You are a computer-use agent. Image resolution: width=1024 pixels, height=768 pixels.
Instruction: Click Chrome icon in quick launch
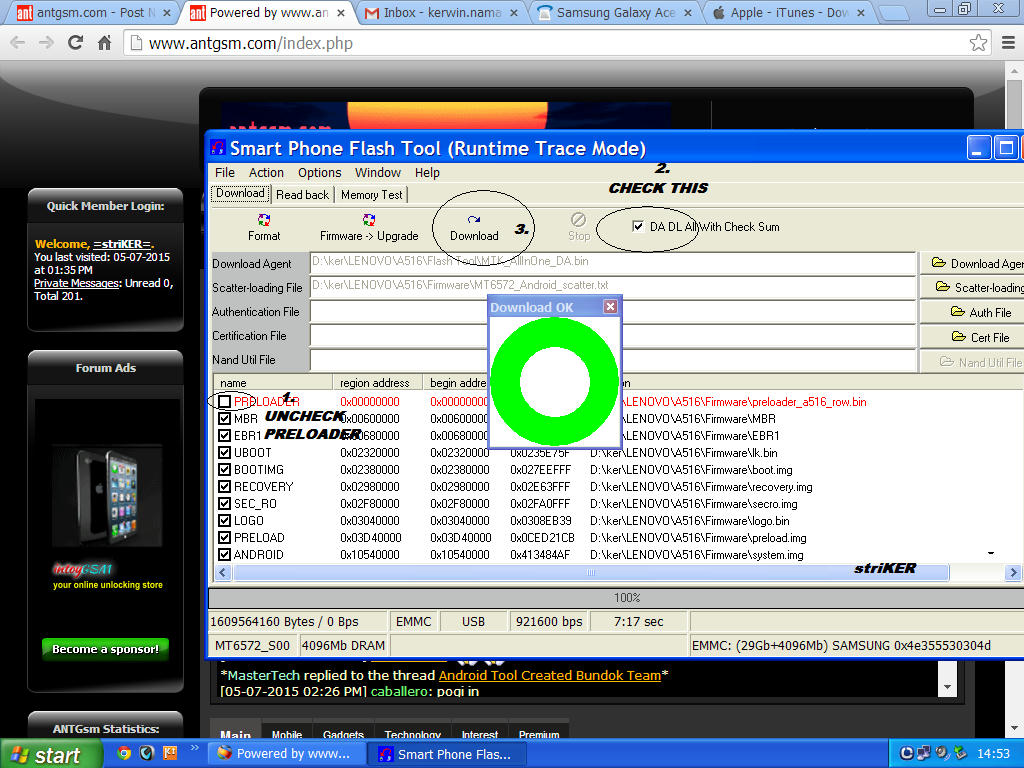click(123, 753)
